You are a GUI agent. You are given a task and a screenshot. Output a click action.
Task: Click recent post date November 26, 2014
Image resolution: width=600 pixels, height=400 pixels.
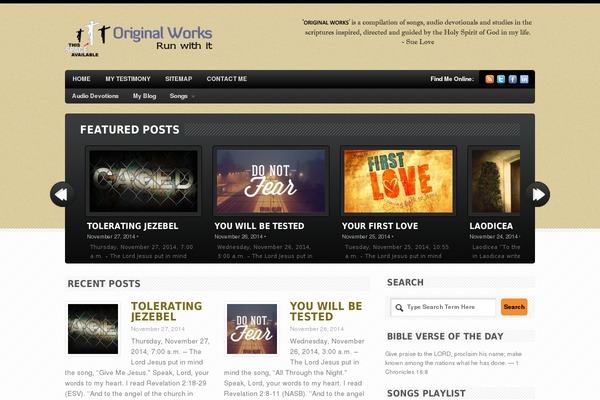(316, 329)
